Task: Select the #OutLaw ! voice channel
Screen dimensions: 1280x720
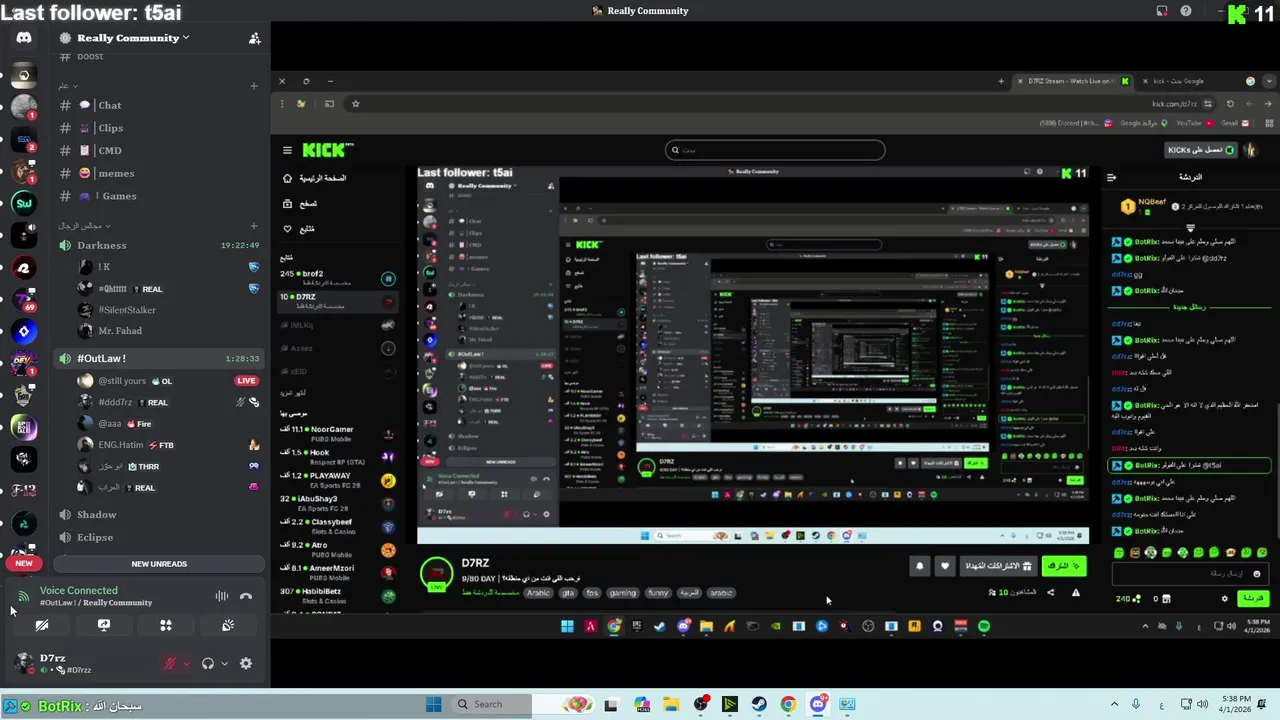Action: pyautogui.click(x=160, y=358)
